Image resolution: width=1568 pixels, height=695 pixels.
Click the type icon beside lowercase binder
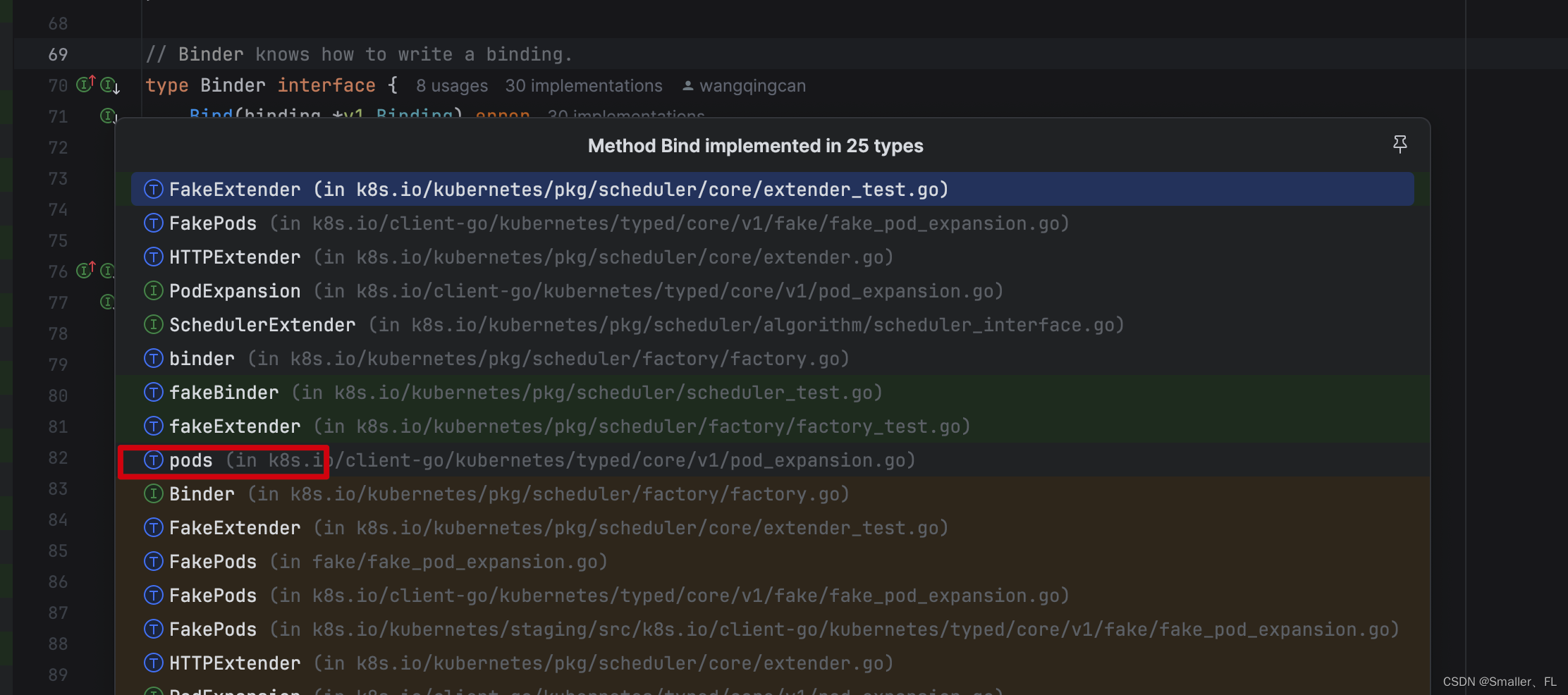point(154,358)
